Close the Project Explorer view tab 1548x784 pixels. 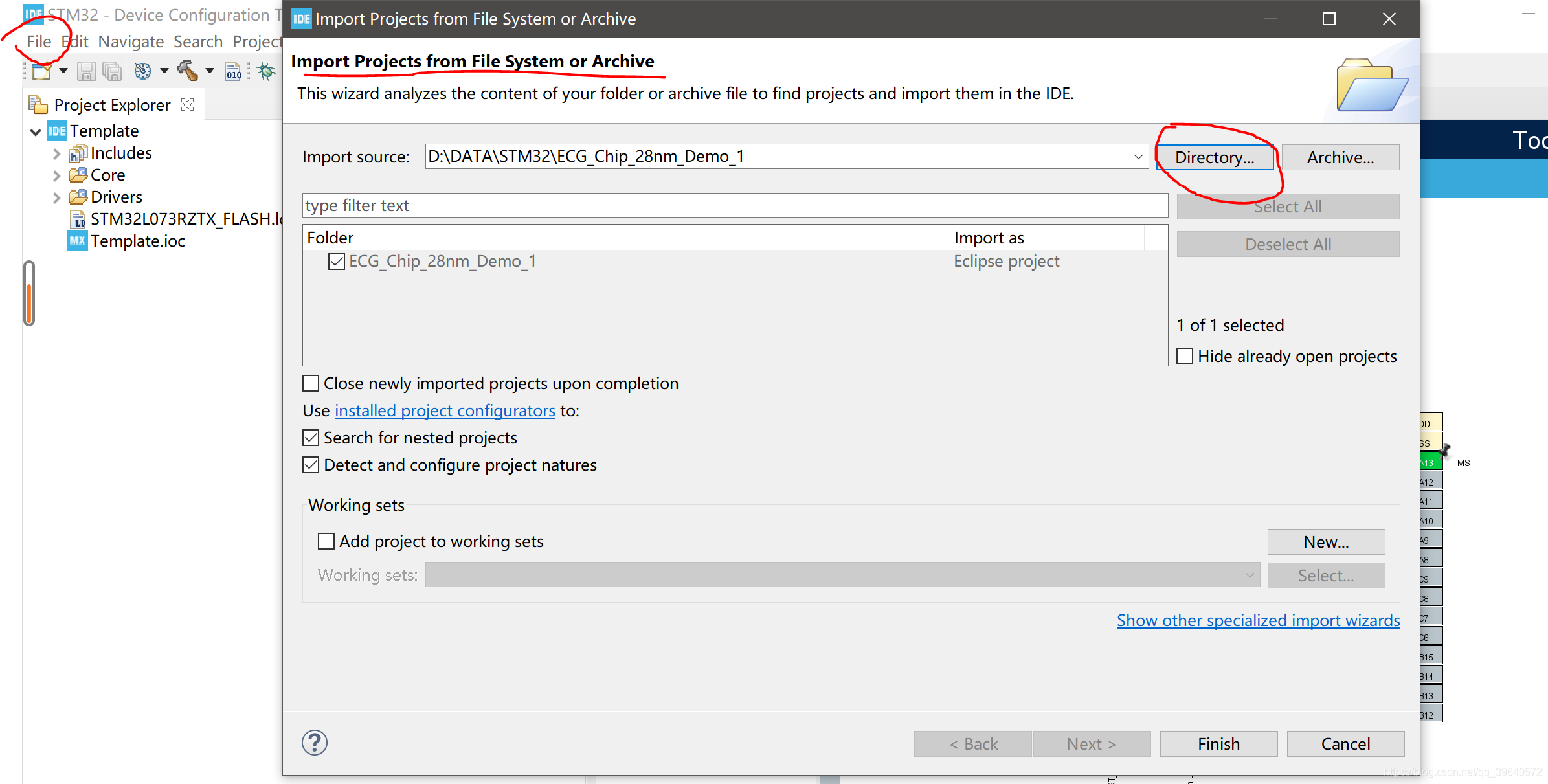188,105
